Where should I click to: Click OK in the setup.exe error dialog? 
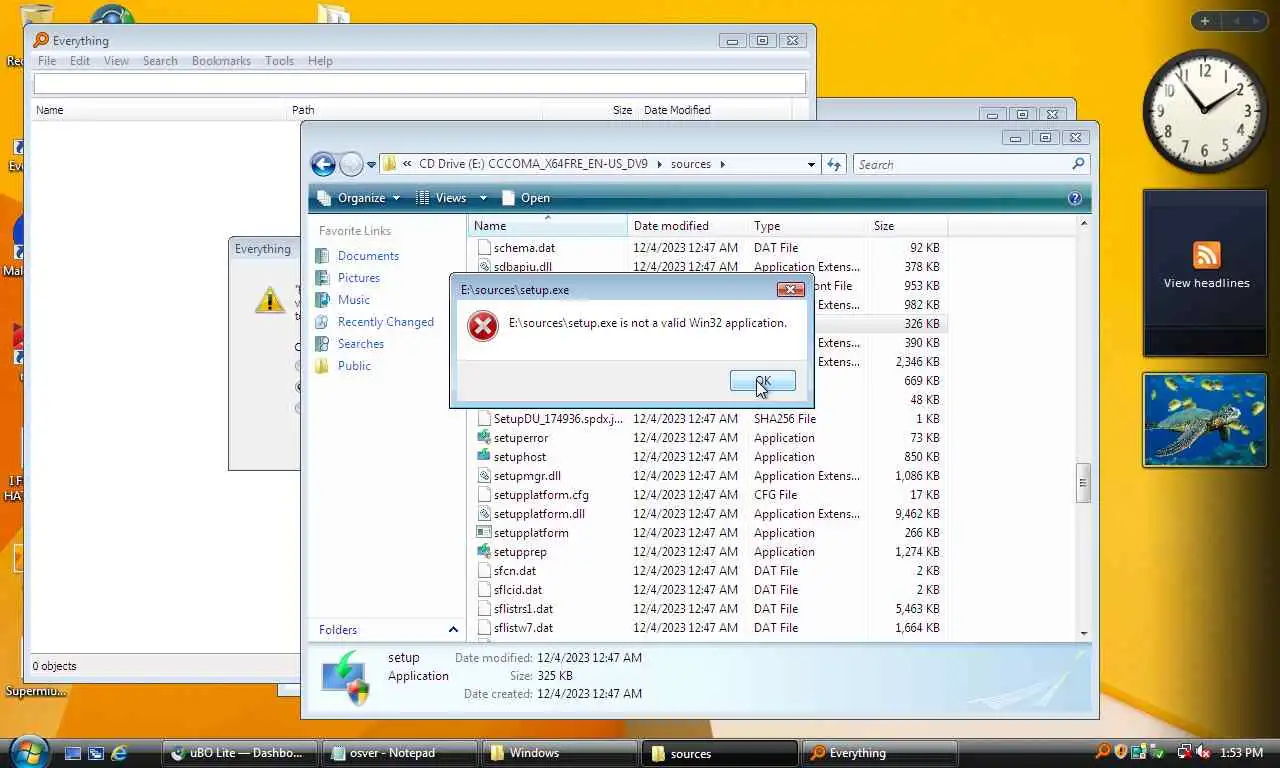[763, 381]
